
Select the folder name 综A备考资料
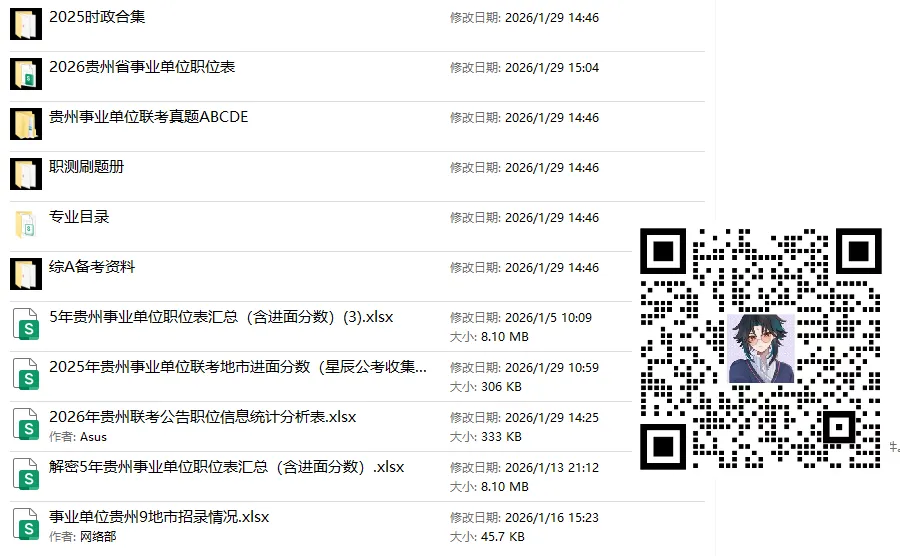pyautogui.click(x=92, y=266)
